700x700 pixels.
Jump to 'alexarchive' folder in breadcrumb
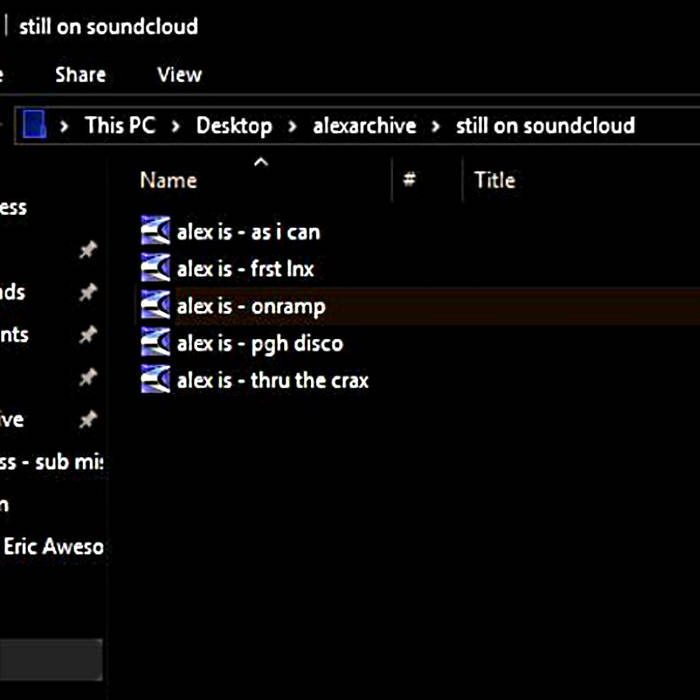tap(364, 126)
